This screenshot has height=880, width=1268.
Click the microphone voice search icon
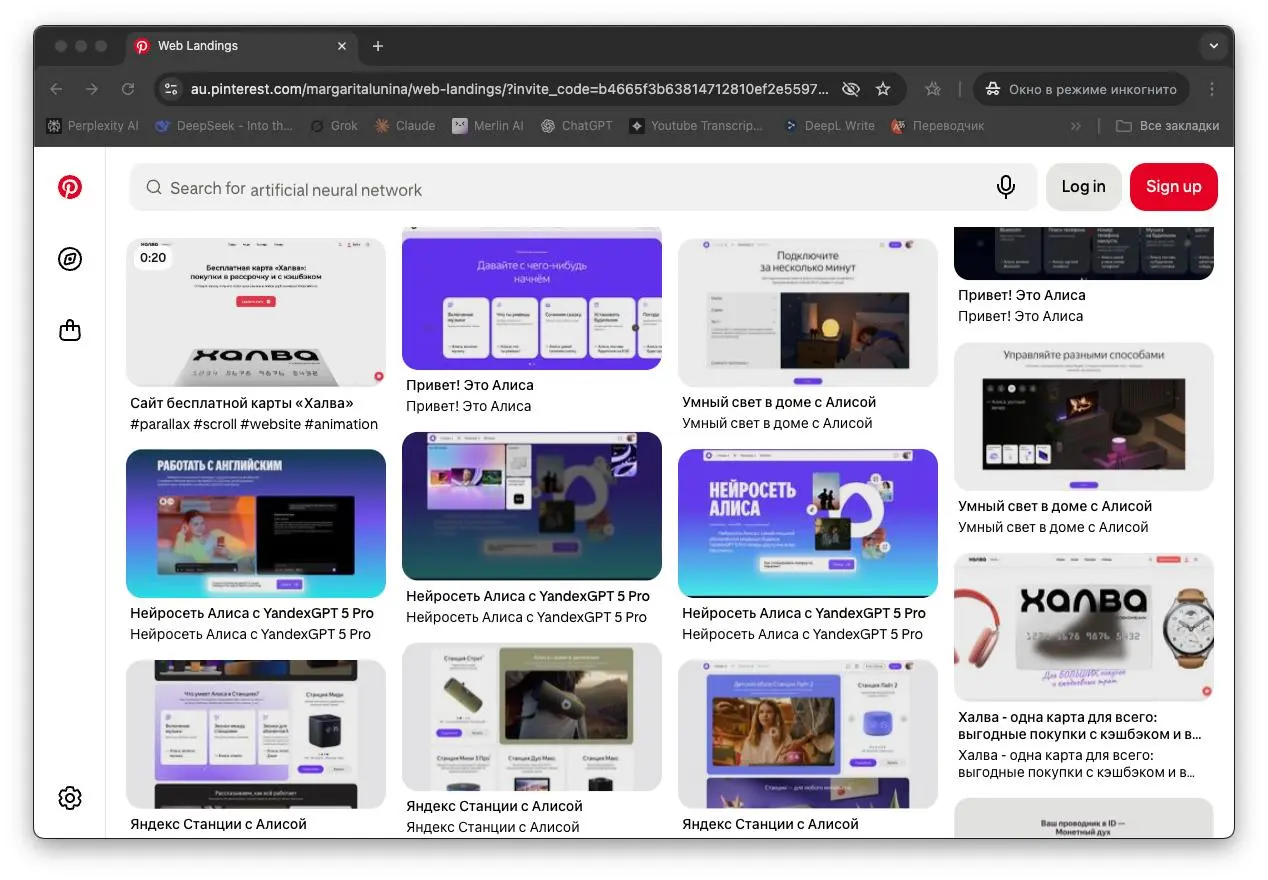pyautogui.click(x=1005, y=187)
